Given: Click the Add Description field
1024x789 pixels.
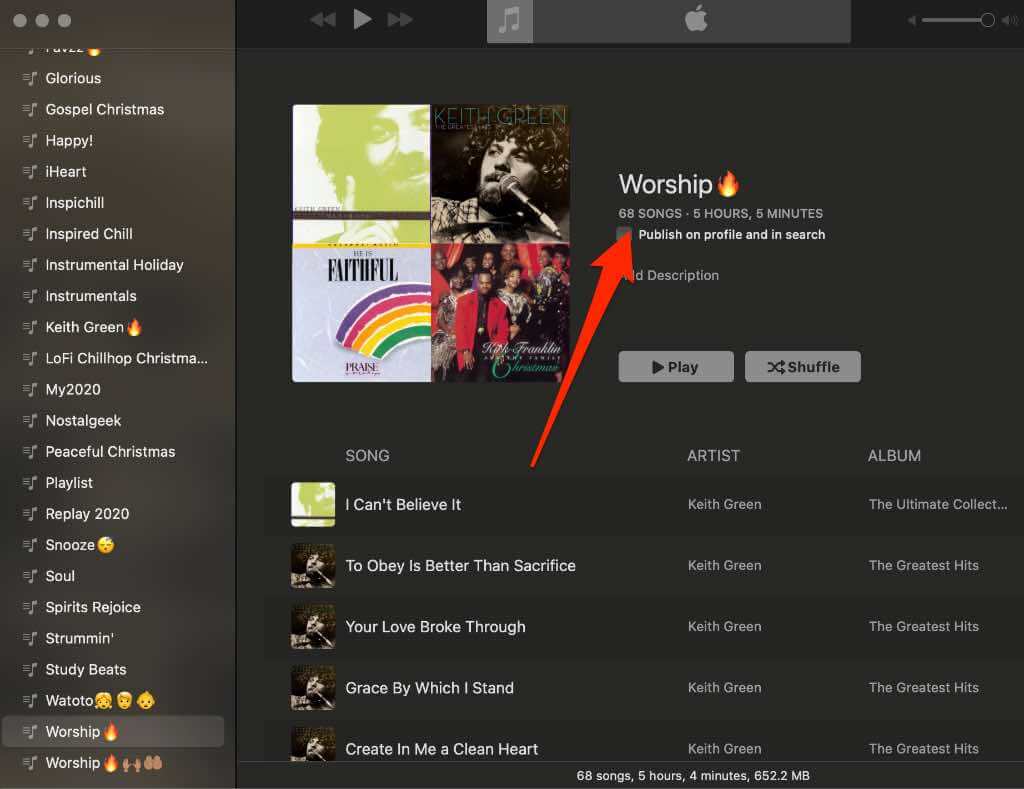Looking at the screenshot, I should (x=669, y=276).
